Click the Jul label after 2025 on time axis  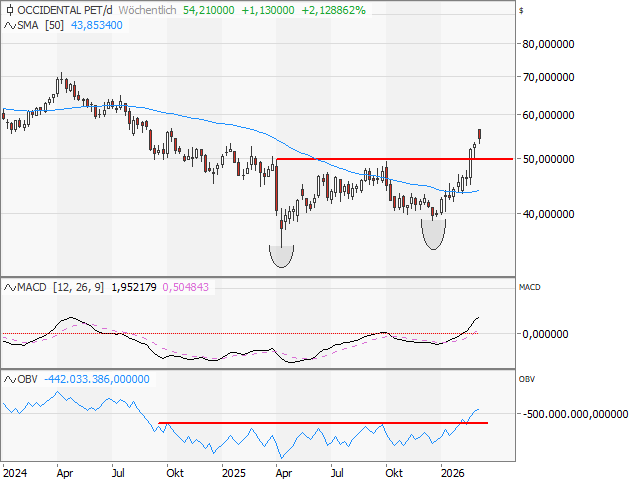[337, 473]
